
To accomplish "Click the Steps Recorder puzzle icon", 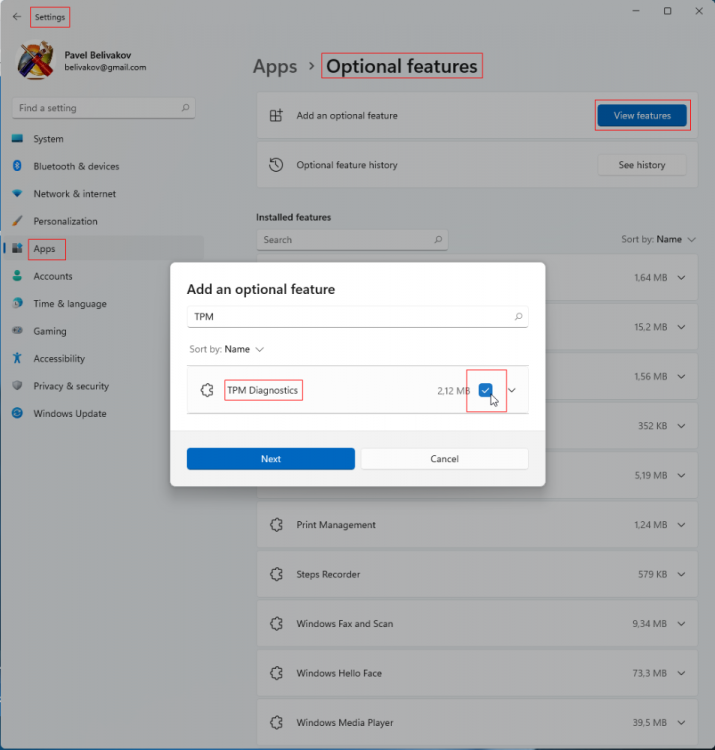I will pos(276,574).
